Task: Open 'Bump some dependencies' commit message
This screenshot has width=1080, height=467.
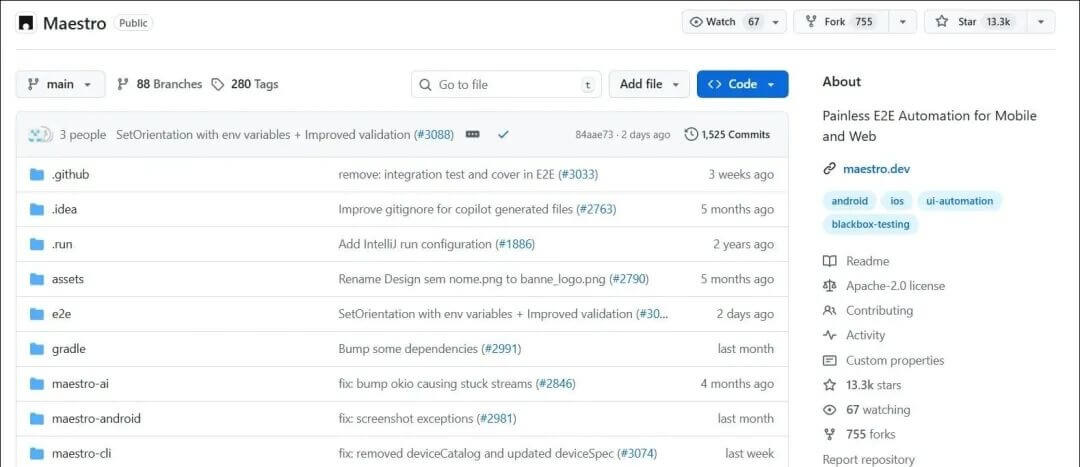Action: pyautogui.click(x=408, y=349)
